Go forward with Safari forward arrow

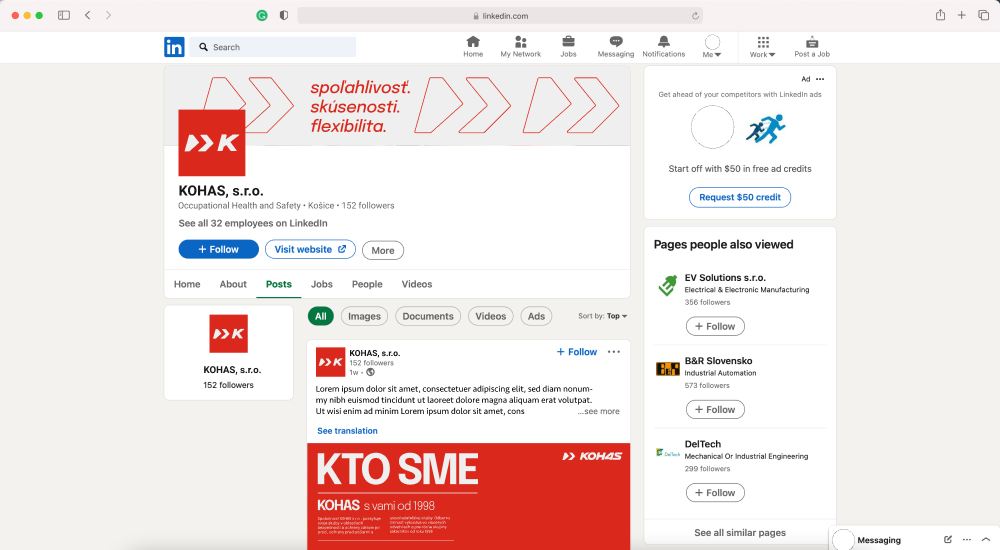coord(108,15)
